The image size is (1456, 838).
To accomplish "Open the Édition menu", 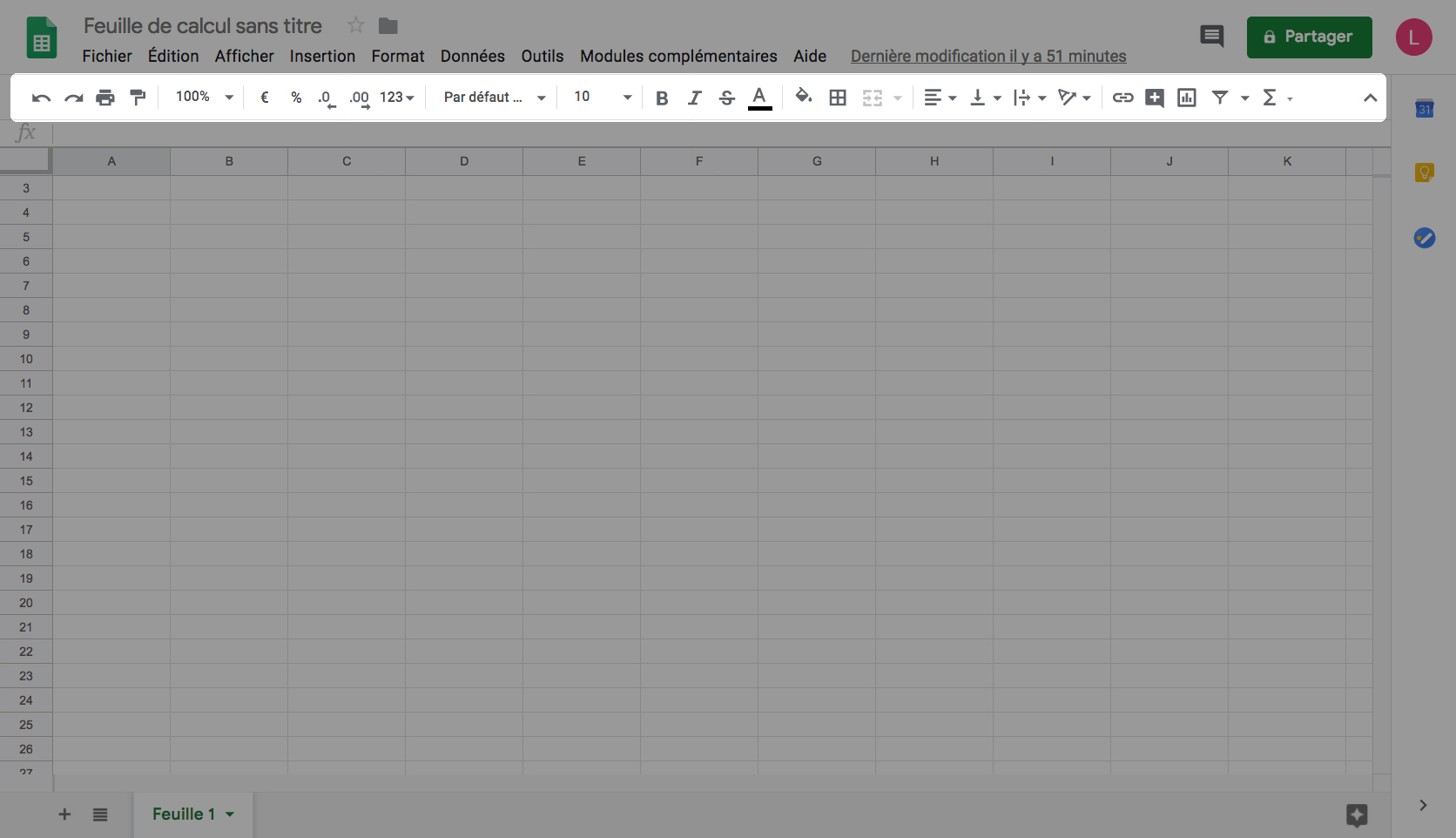I will (173, 56).
